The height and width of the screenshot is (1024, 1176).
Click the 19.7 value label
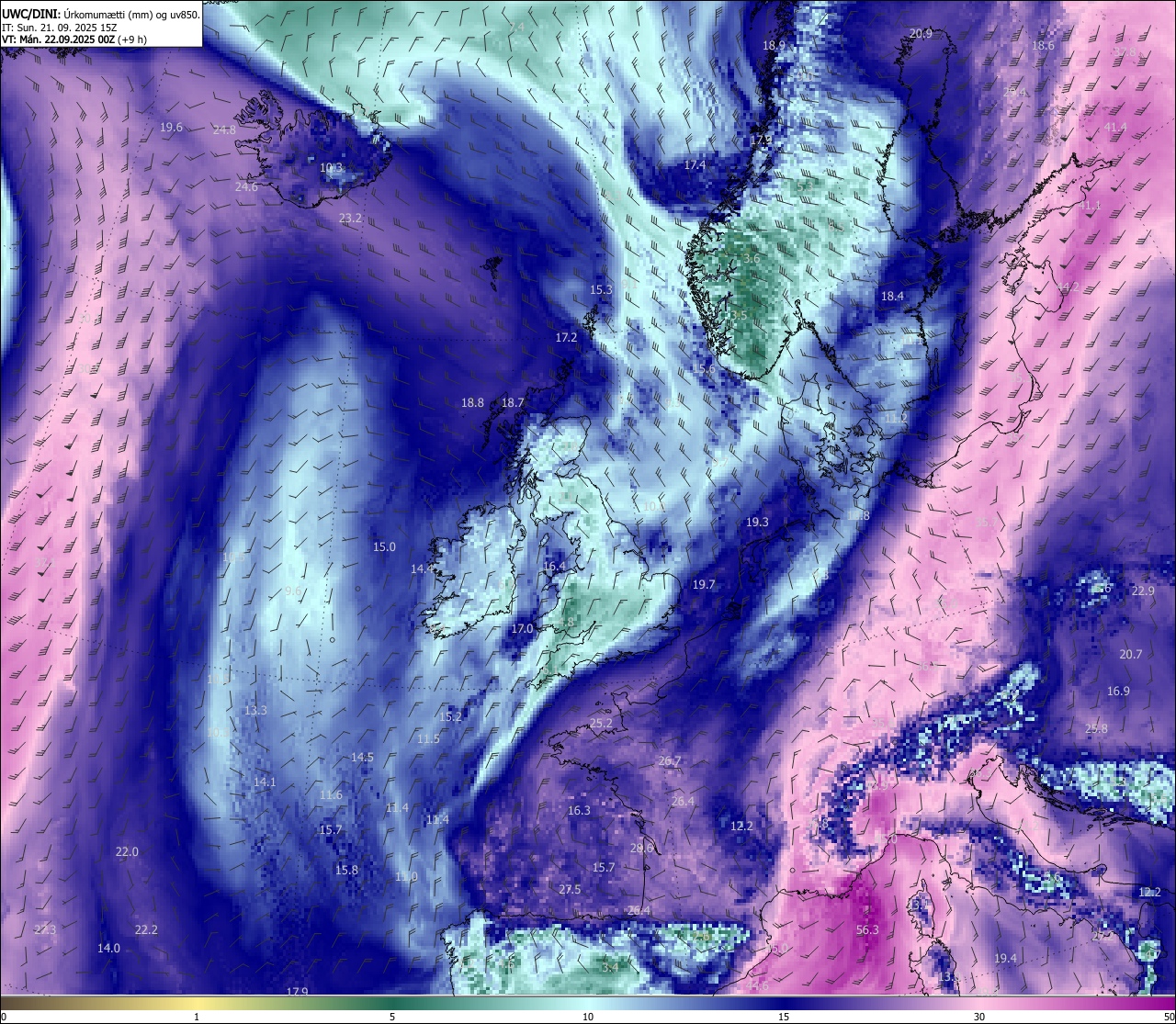click(x=704, y=584)
